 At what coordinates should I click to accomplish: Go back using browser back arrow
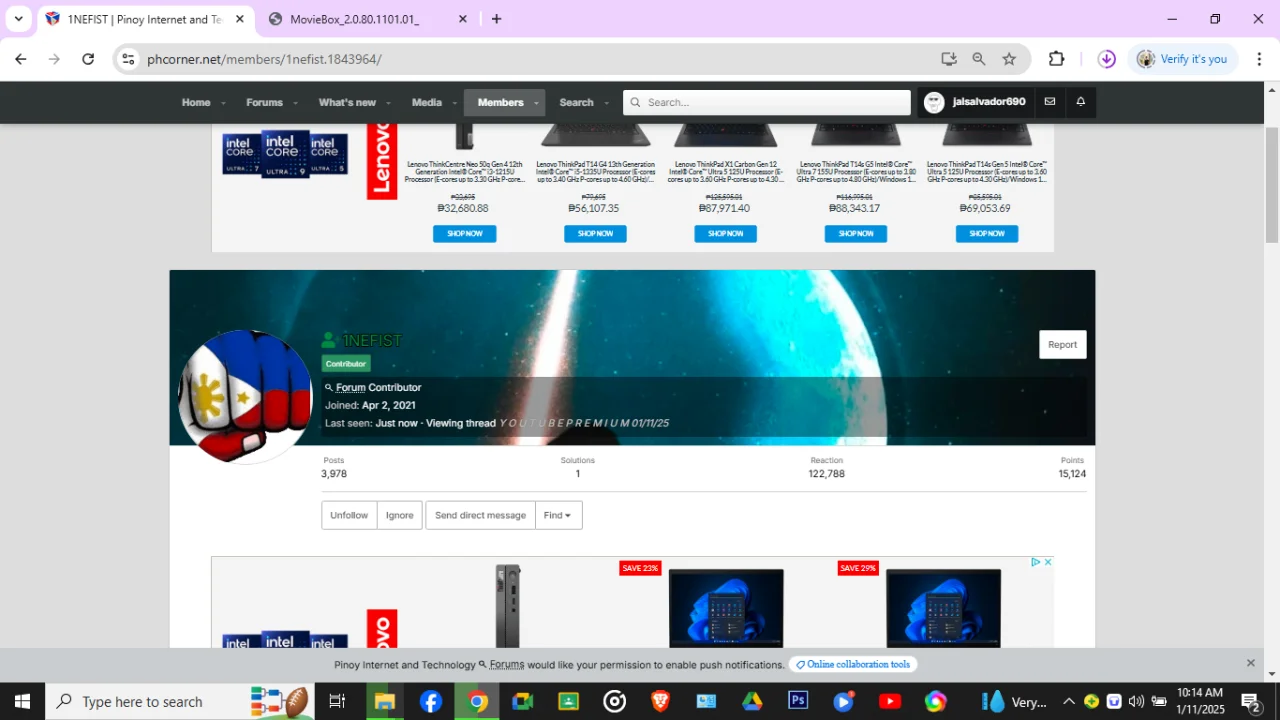(20, 59)
